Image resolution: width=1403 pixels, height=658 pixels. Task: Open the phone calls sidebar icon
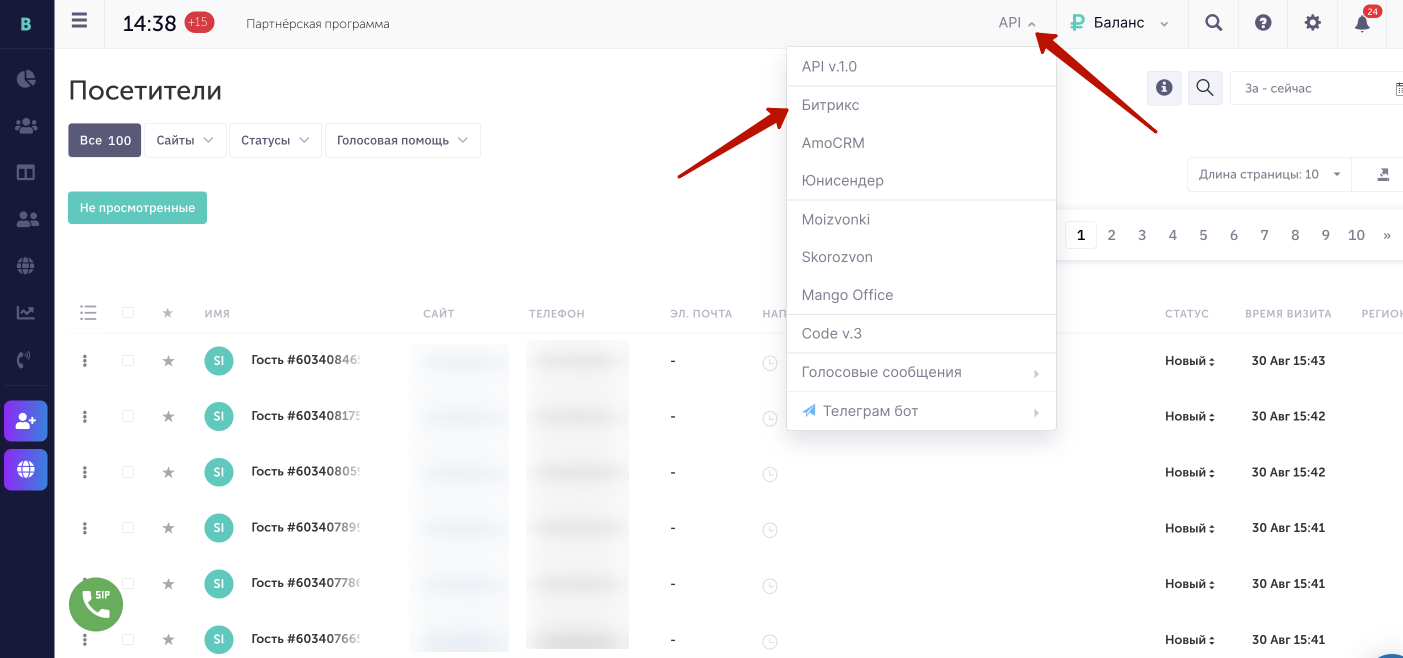click(x=26, y=359)
